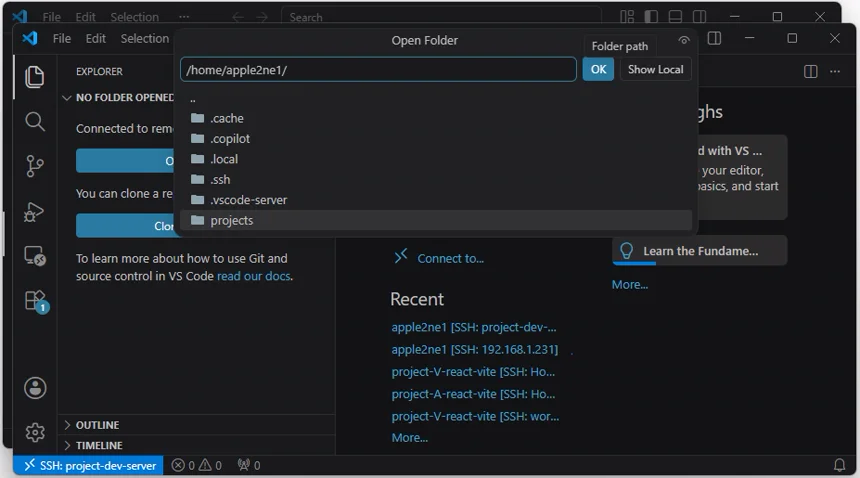Viewport: 860px width, 478px height.
Task: Click the EXPLORER panel title
Action: point(99,71)
